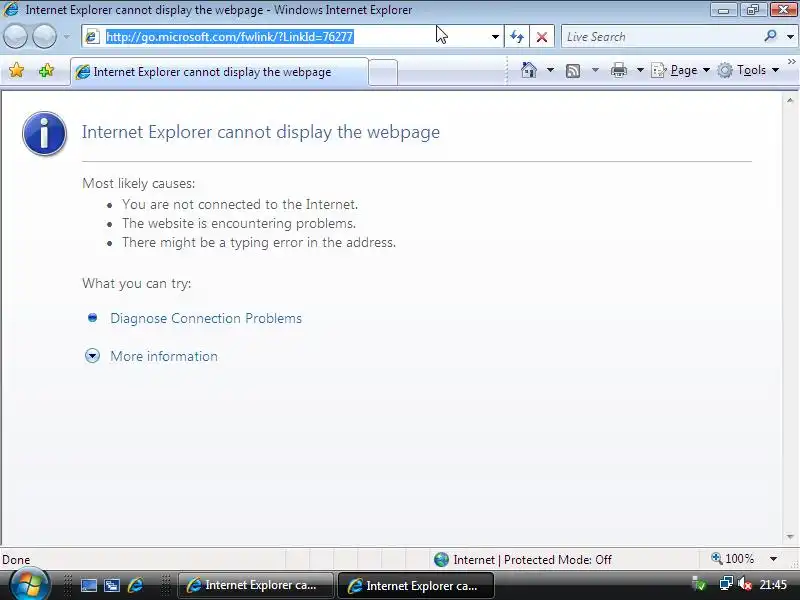Viewport: 800px width, 600px height.
Task: Click the Forward navigation button
Action: pyautogui.click(x=44, y=37)
